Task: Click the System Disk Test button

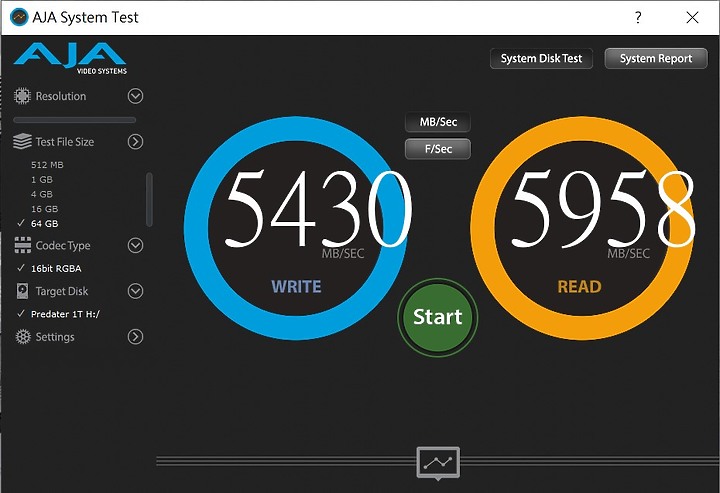Action: 541,58
